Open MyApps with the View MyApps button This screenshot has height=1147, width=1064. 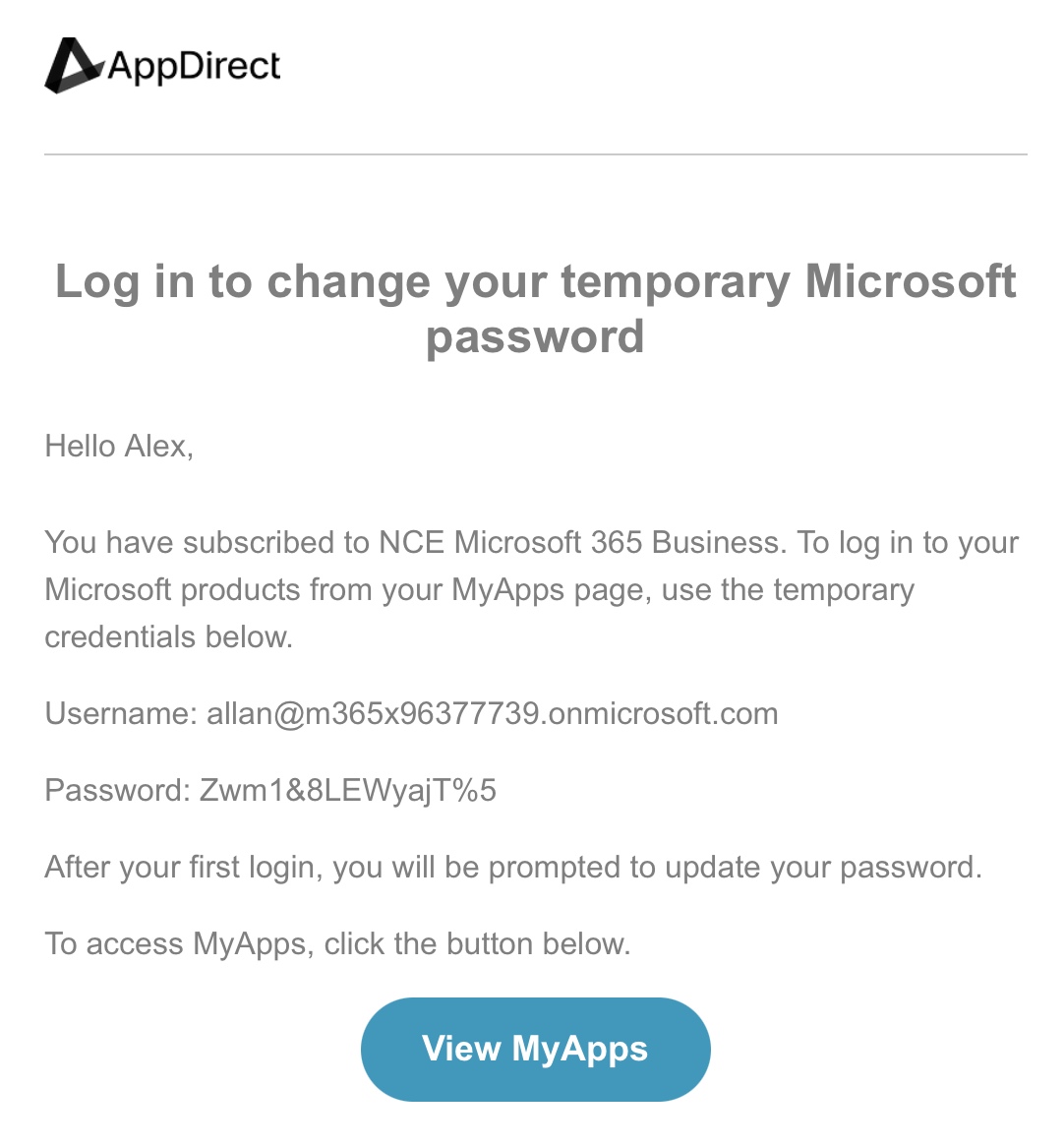pyautogui.click(x=535, y=1049)
